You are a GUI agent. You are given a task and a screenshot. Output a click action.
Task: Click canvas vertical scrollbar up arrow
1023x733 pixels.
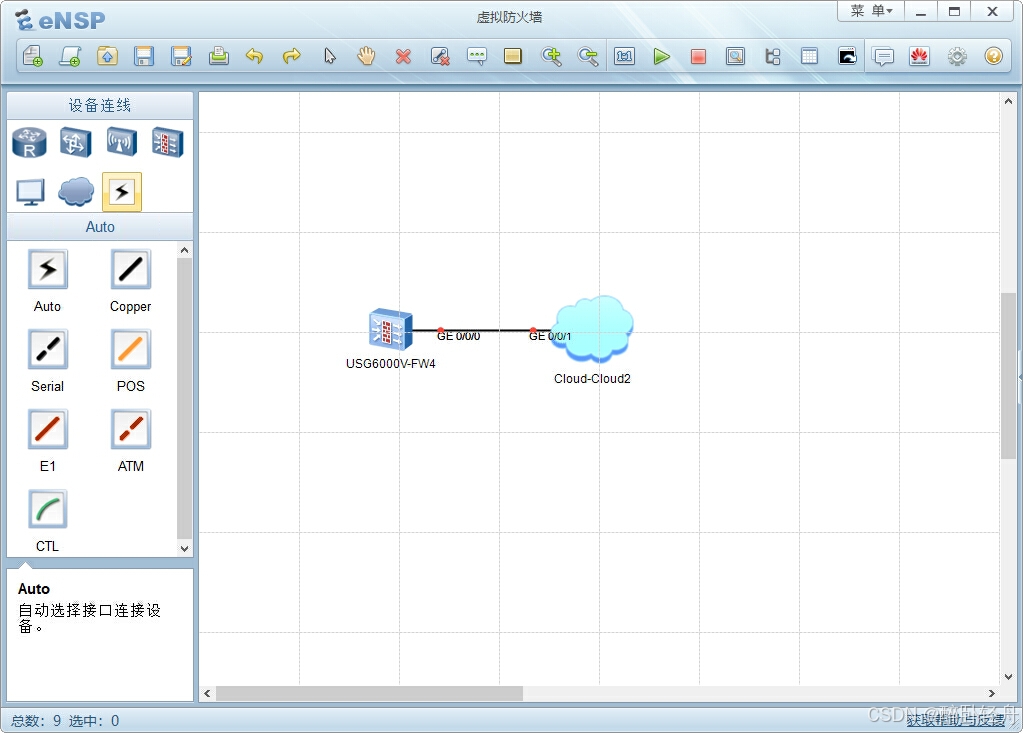(x=1008, y=101)
